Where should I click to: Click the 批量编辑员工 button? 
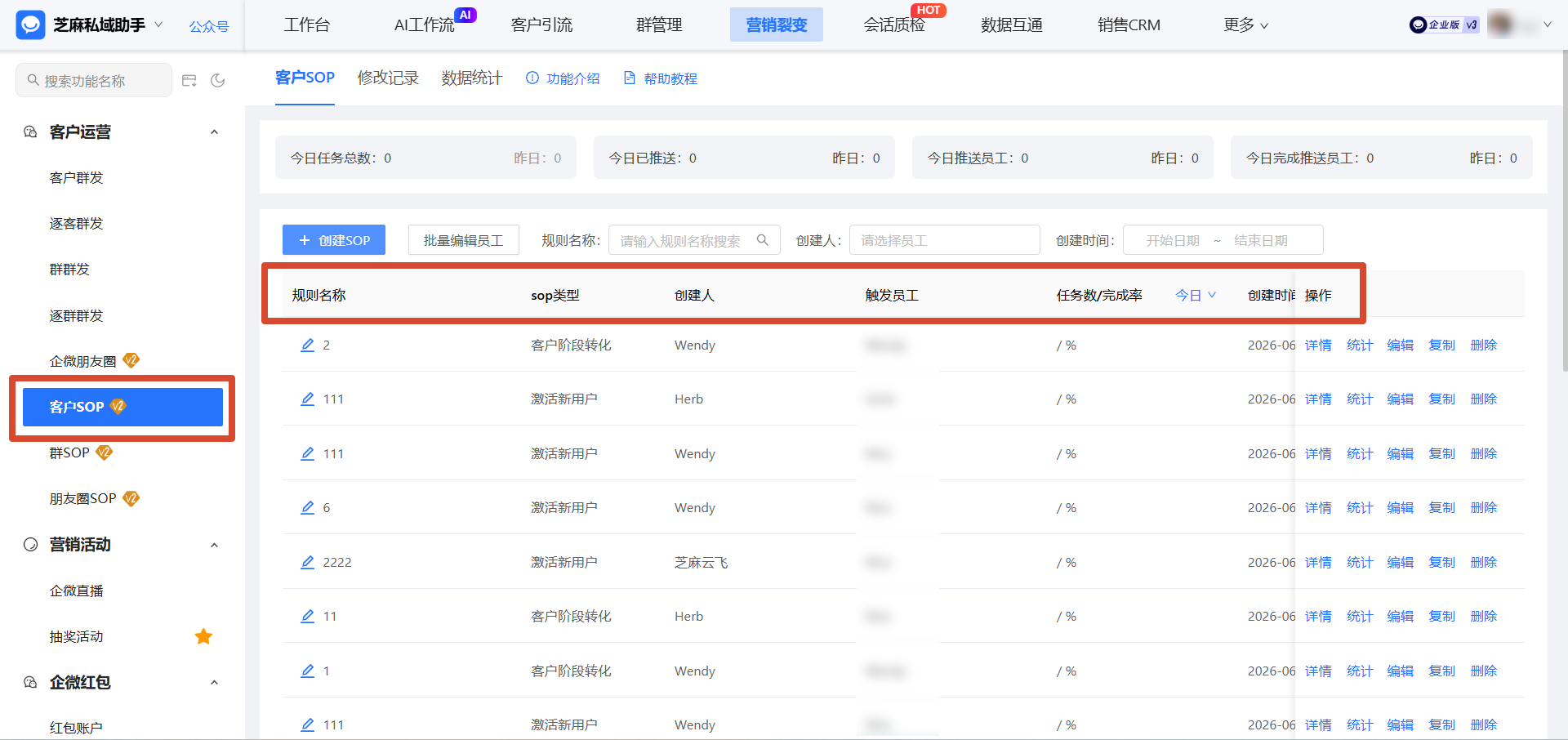pos(463,240)
